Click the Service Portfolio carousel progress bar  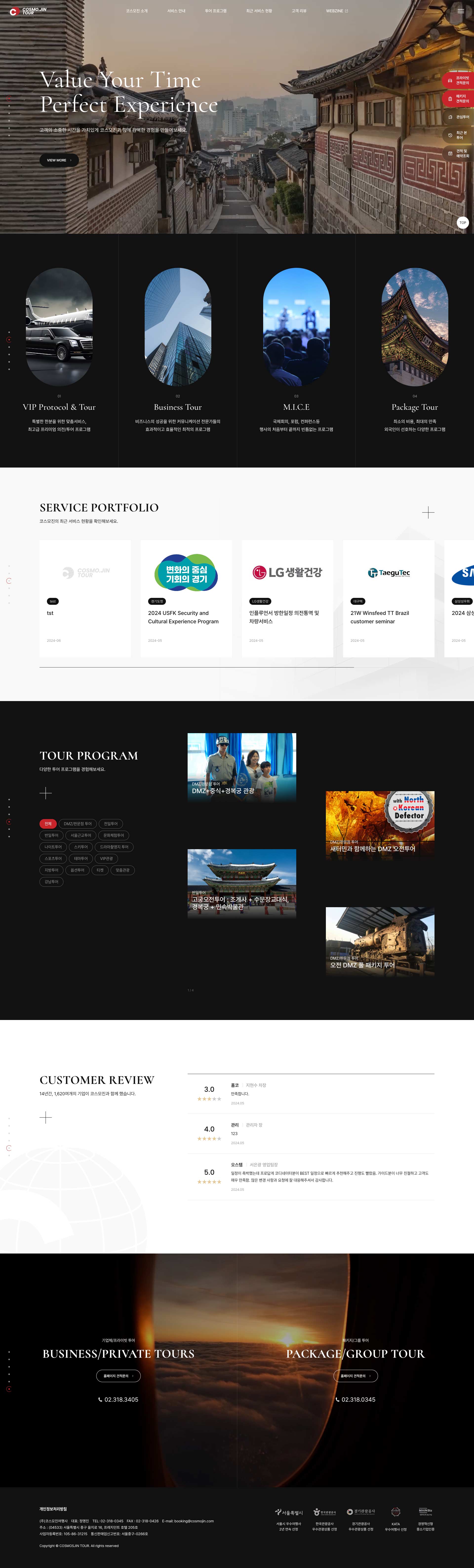click(197, 667)
